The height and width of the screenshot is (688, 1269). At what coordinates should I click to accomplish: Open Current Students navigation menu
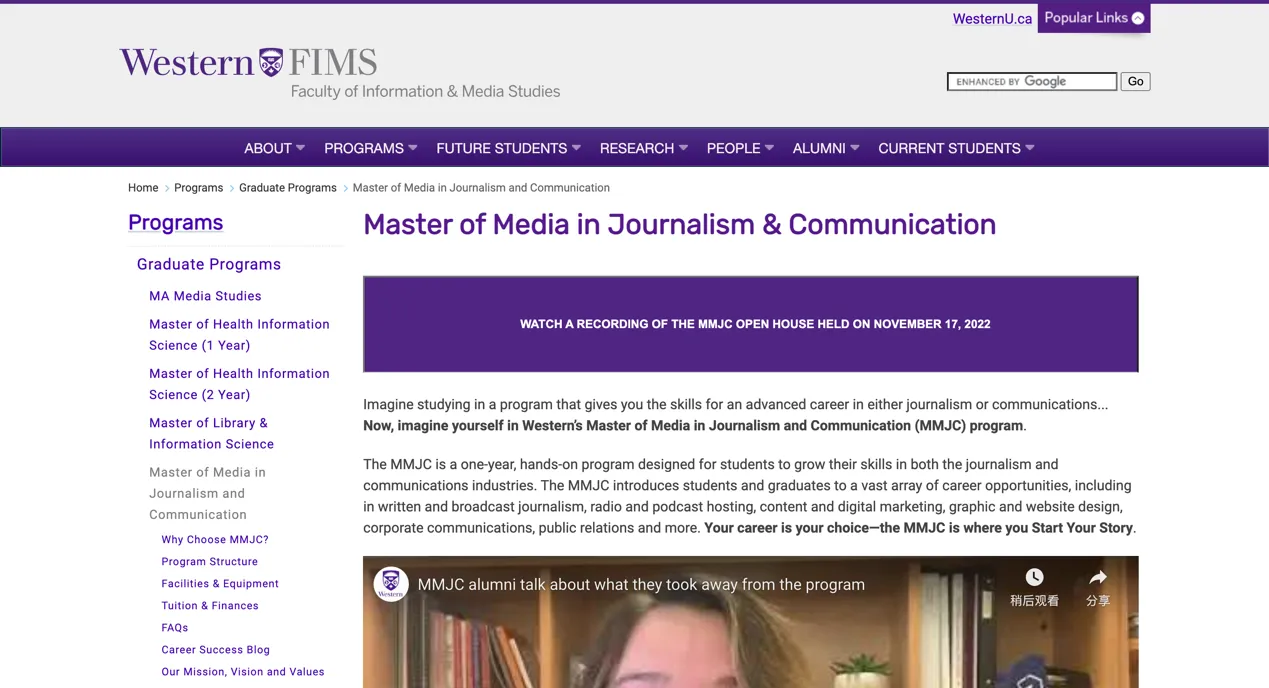click(956, 148)
